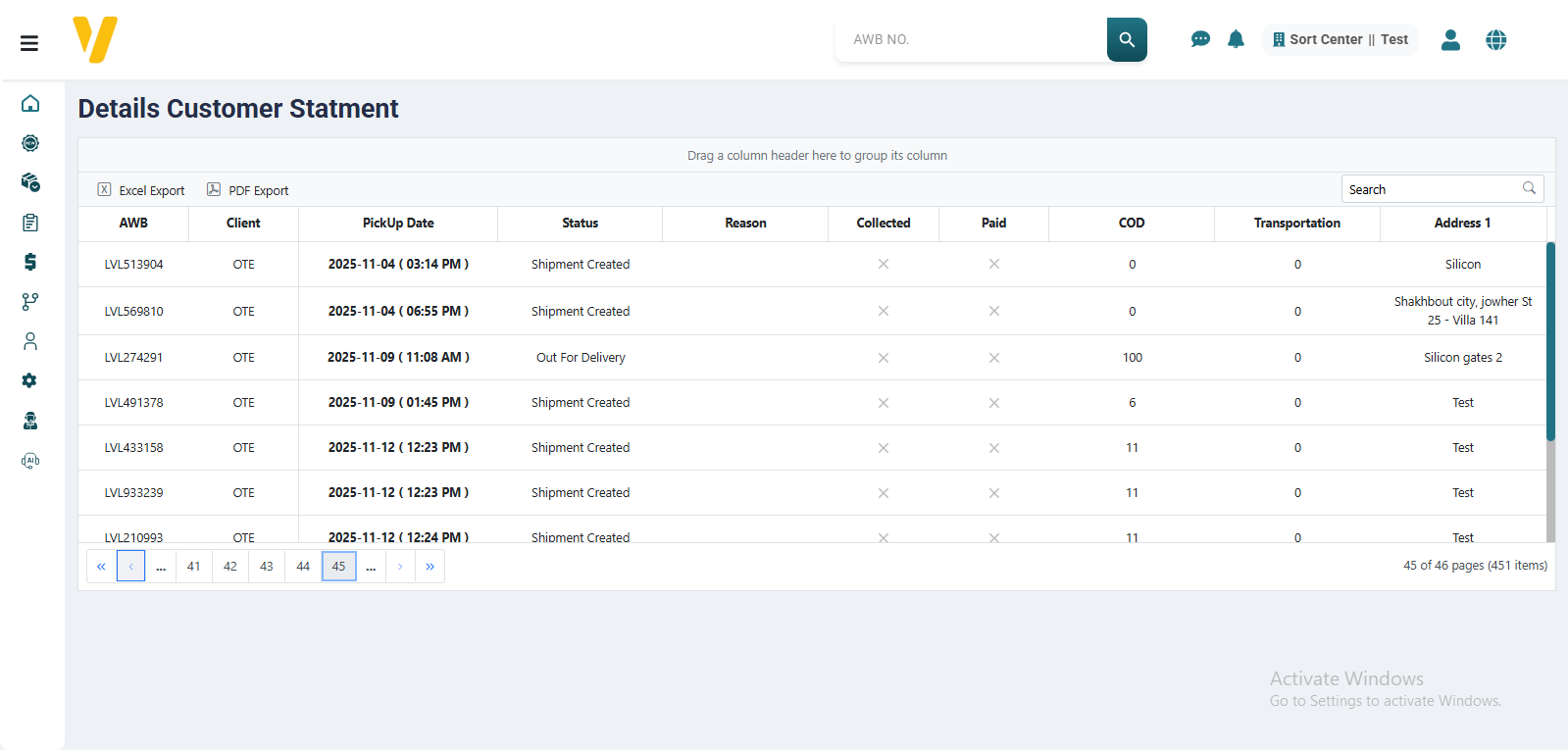1568x750 pixels.
Task: Open the gear settings sidebar icon
Action: tap(30, 380)
